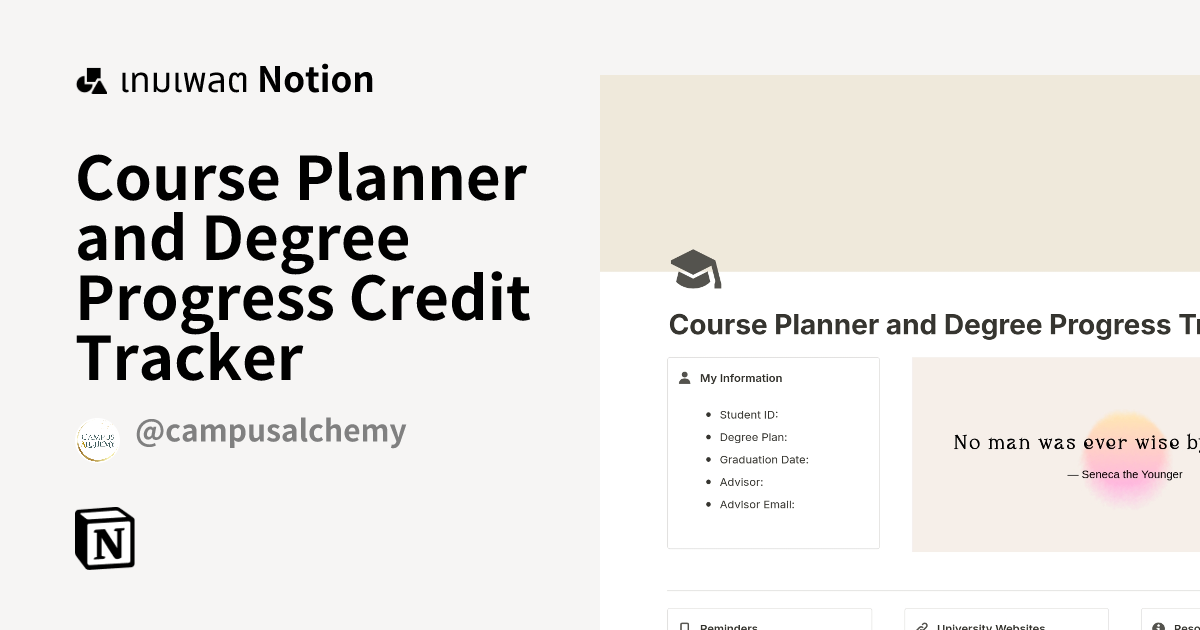This screenshot has height=630, width=1200.
Task: Click the Student ID field
Action: pos(748,414)
